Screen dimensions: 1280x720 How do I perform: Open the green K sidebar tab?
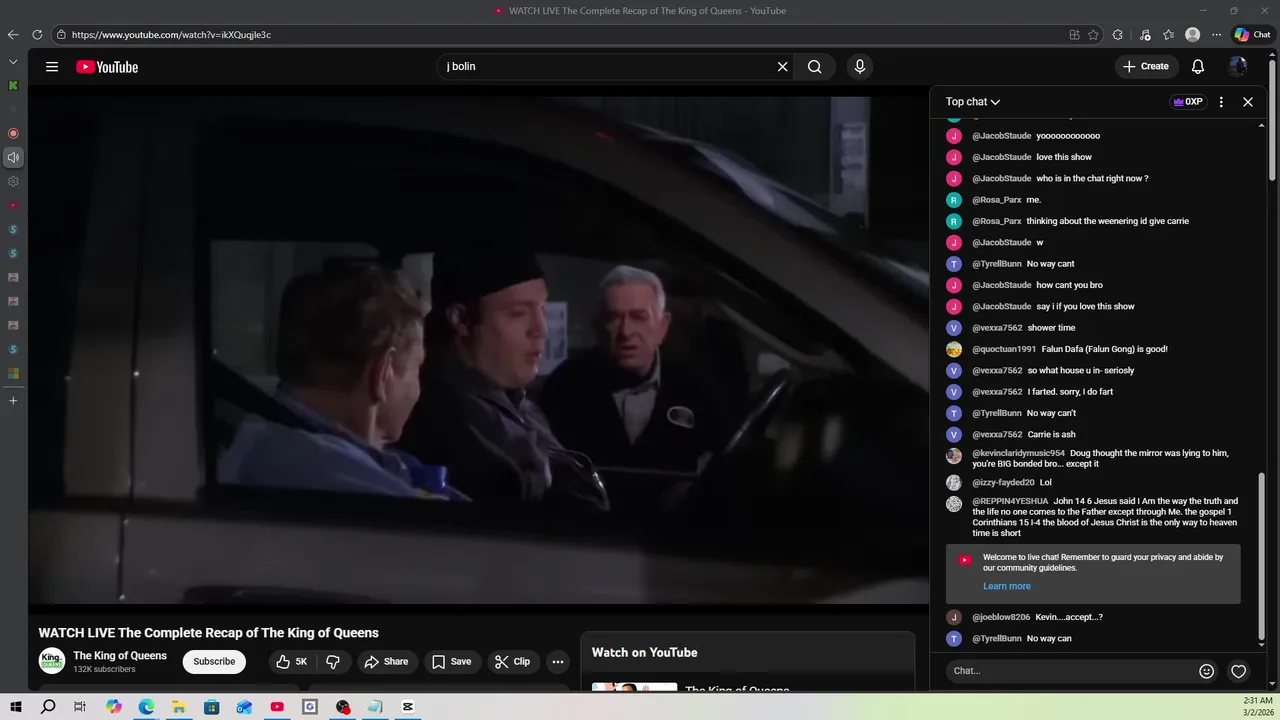(x=13, y=86)
